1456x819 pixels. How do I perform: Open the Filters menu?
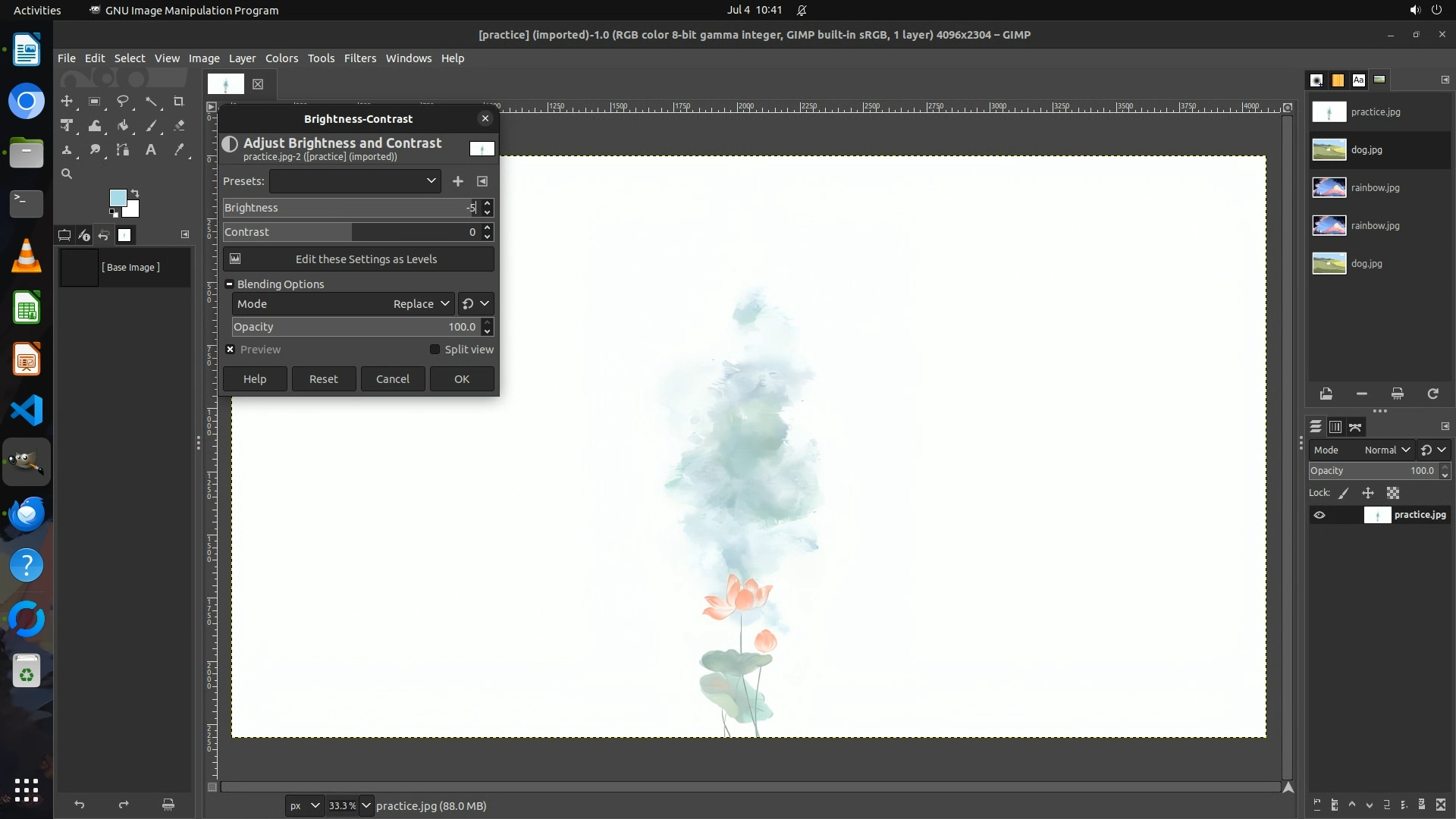click(x=359, y=58)
